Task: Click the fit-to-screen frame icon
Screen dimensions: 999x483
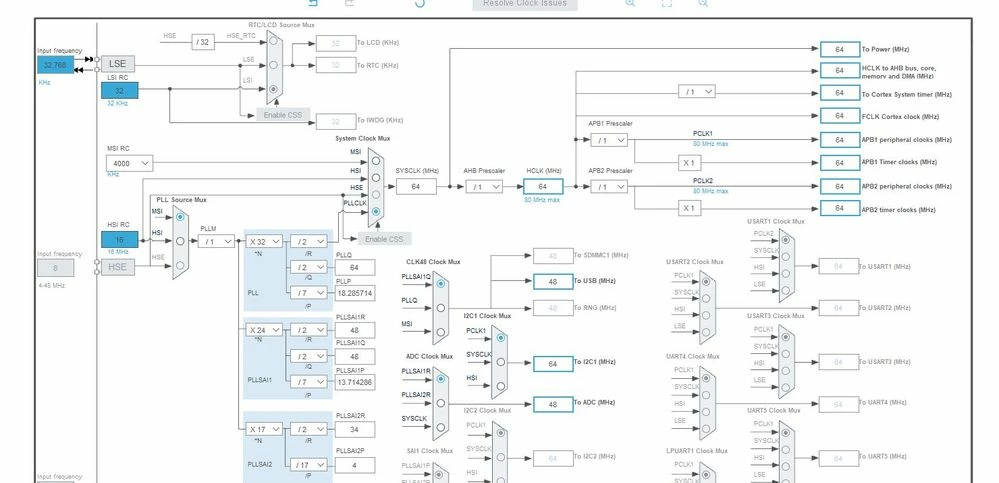Action: pyautogui.click(x=666, y=3)
